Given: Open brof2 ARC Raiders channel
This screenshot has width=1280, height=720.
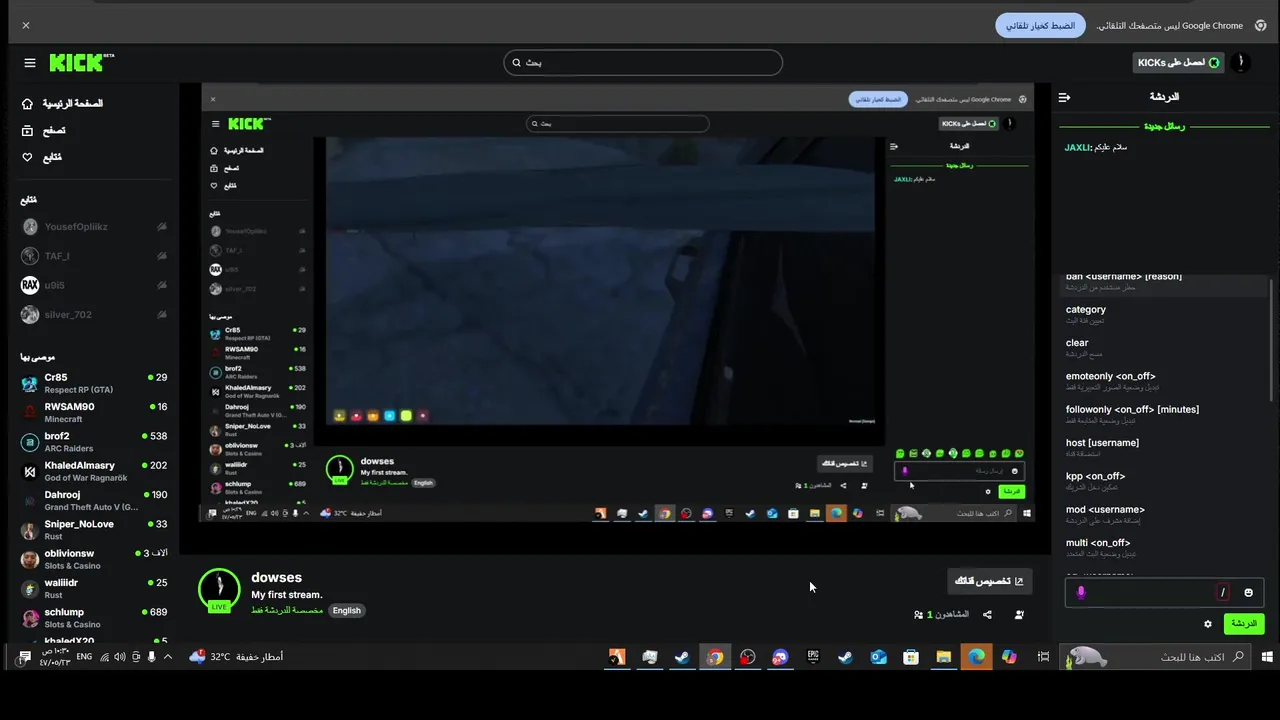Looking at the screenshot, I should pos(94,442).
